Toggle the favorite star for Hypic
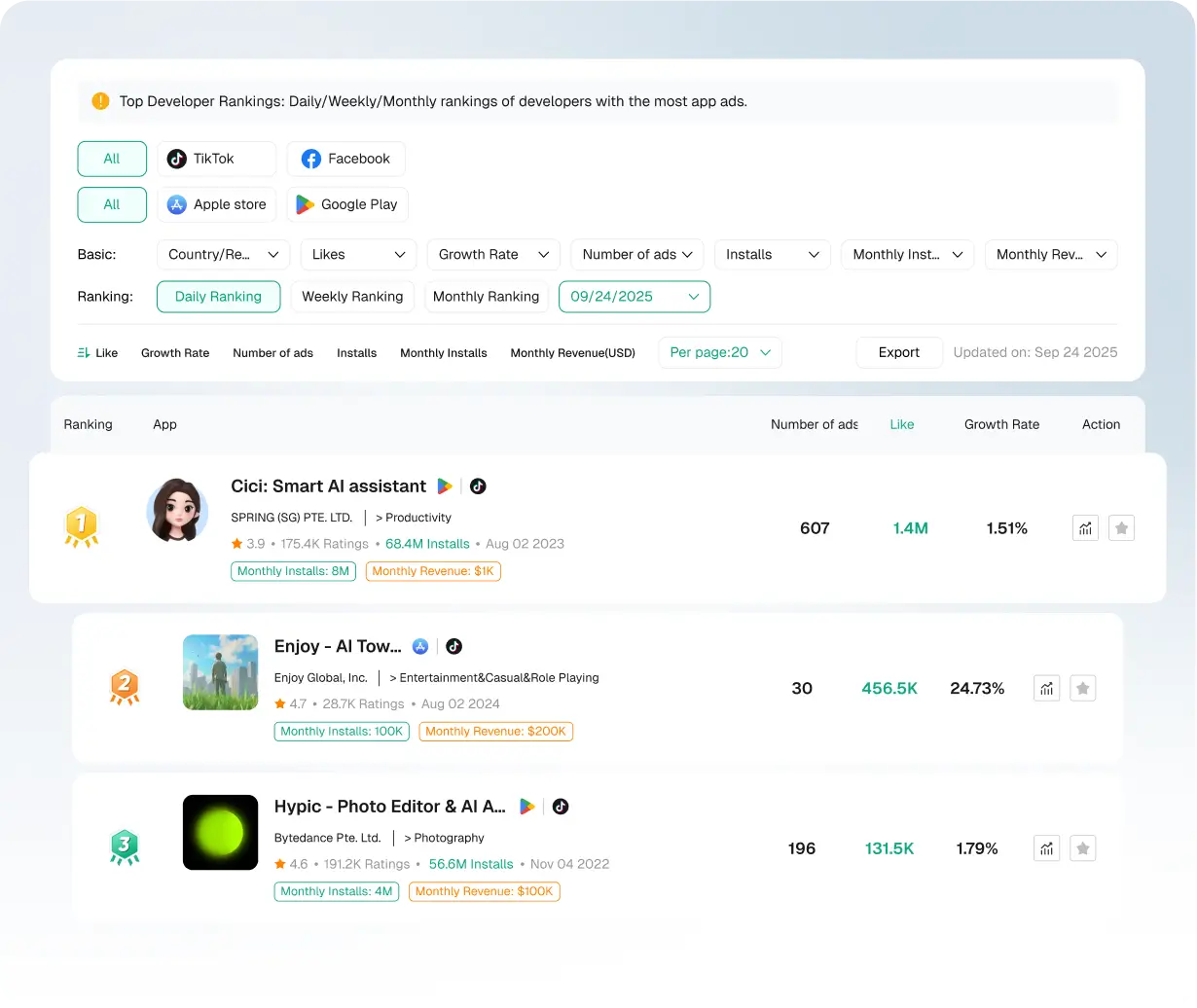 coord(1083,847)
